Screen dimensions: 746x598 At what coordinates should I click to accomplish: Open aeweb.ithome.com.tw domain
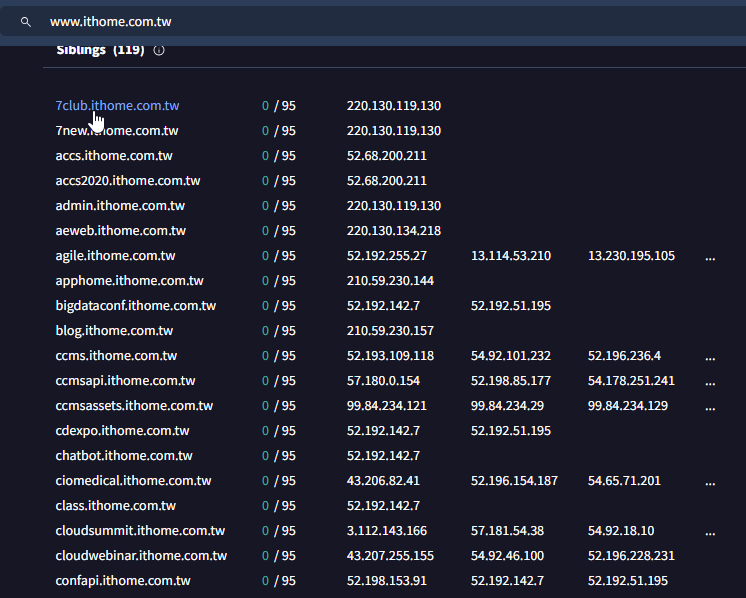(x=120, y=230)
